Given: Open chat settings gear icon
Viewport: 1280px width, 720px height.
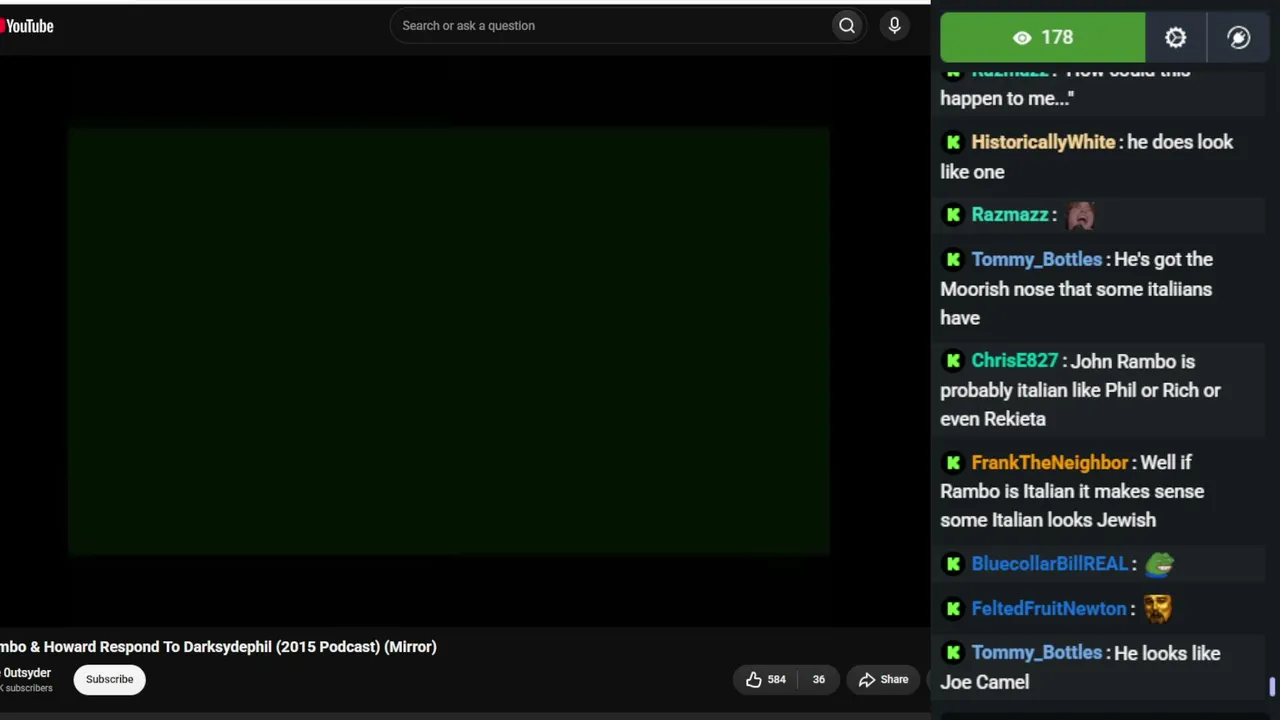Looking at the screenshot, I should pos(1175,38).
